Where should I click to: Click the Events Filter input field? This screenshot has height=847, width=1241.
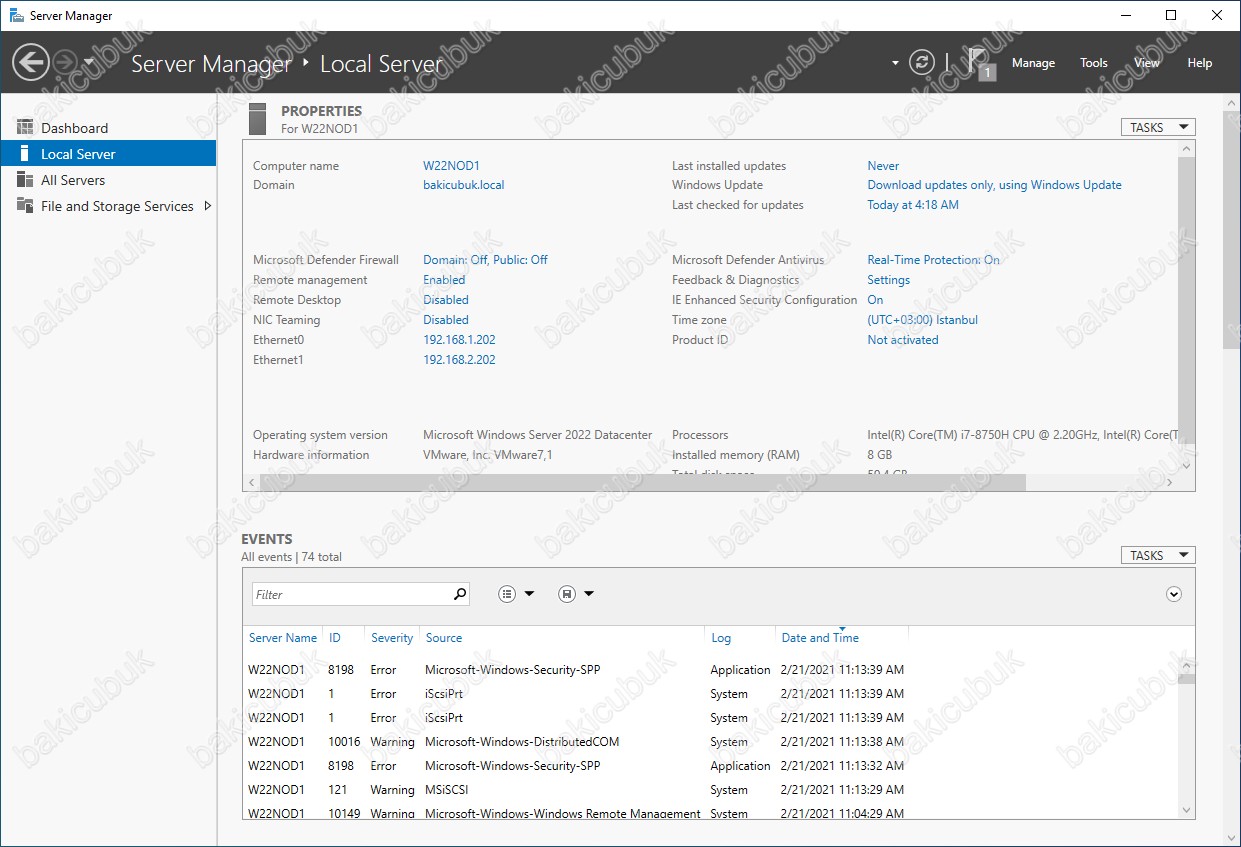coord(350,594)
